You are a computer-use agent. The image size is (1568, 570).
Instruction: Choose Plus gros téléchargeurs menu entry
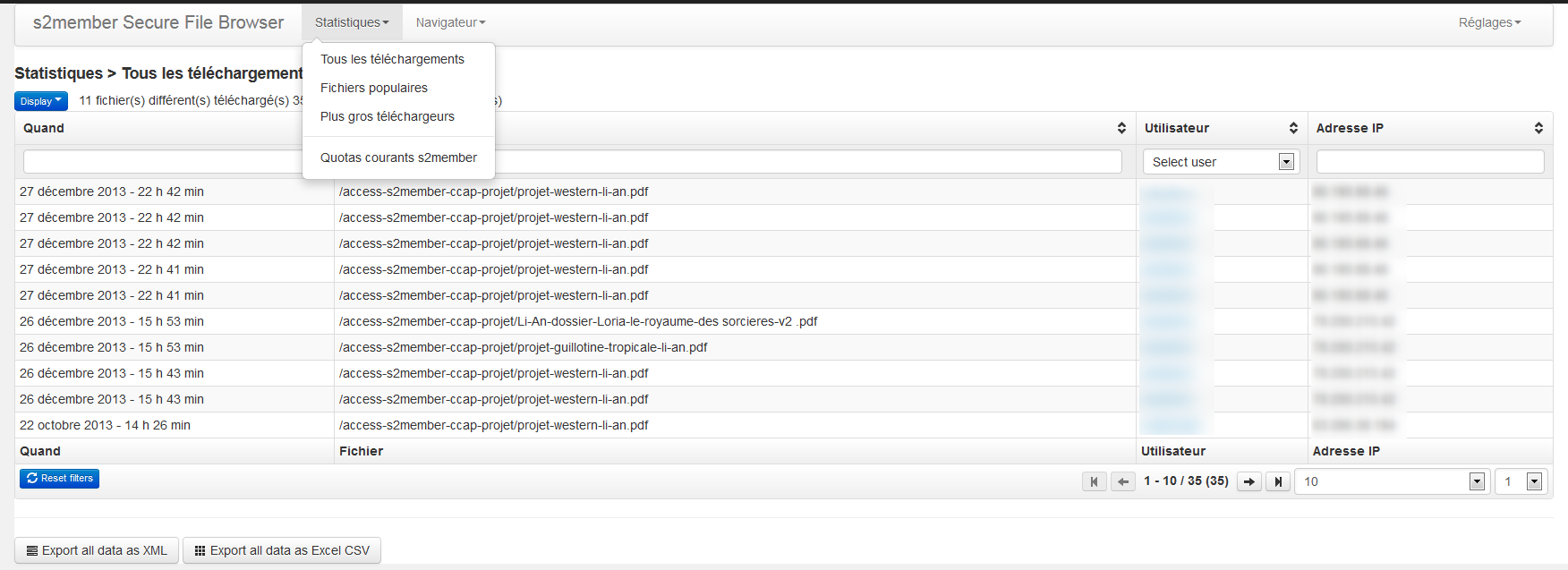pos(388,116)
